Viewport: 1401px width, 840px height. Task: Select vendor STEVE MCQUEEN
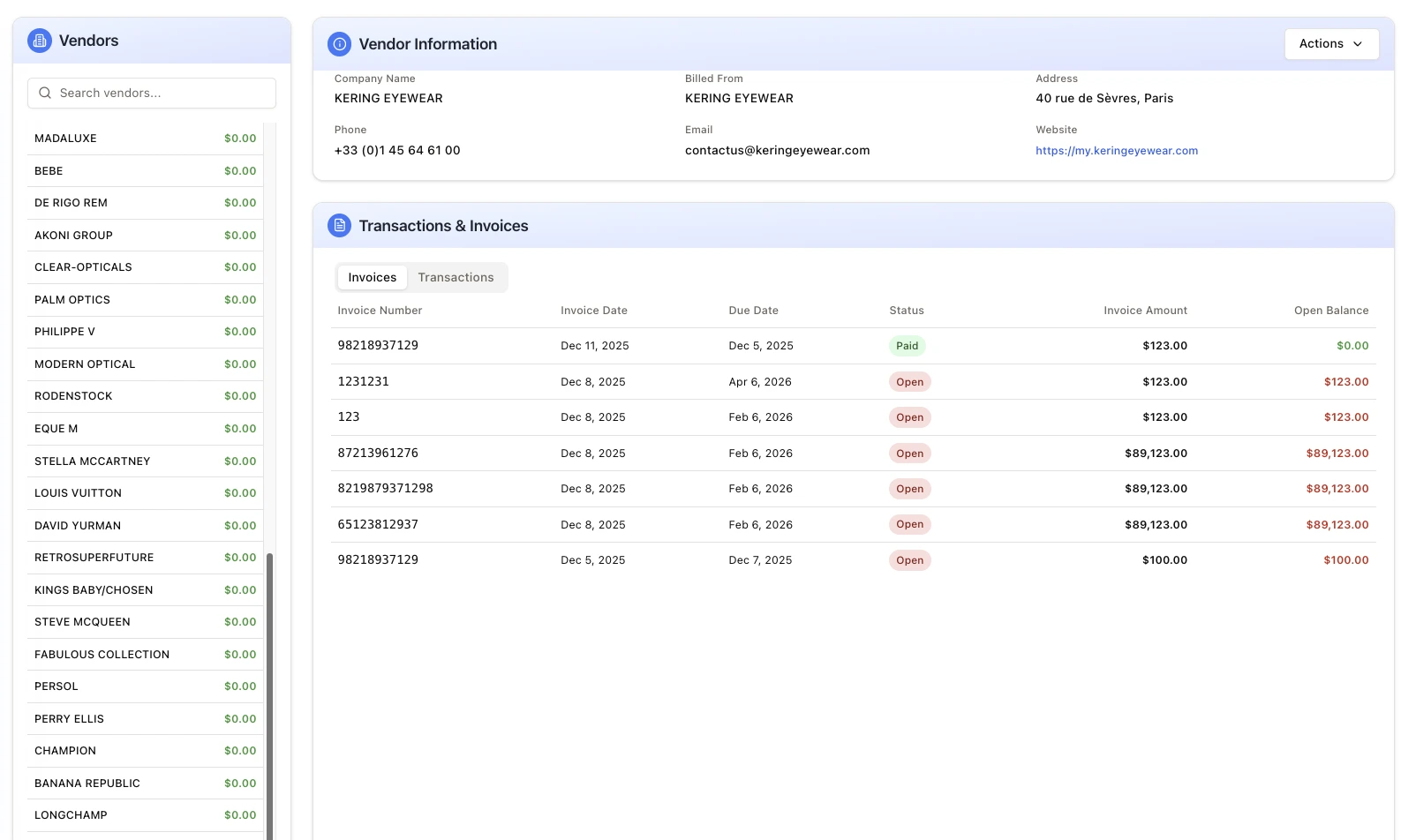(x=145, y=622)
